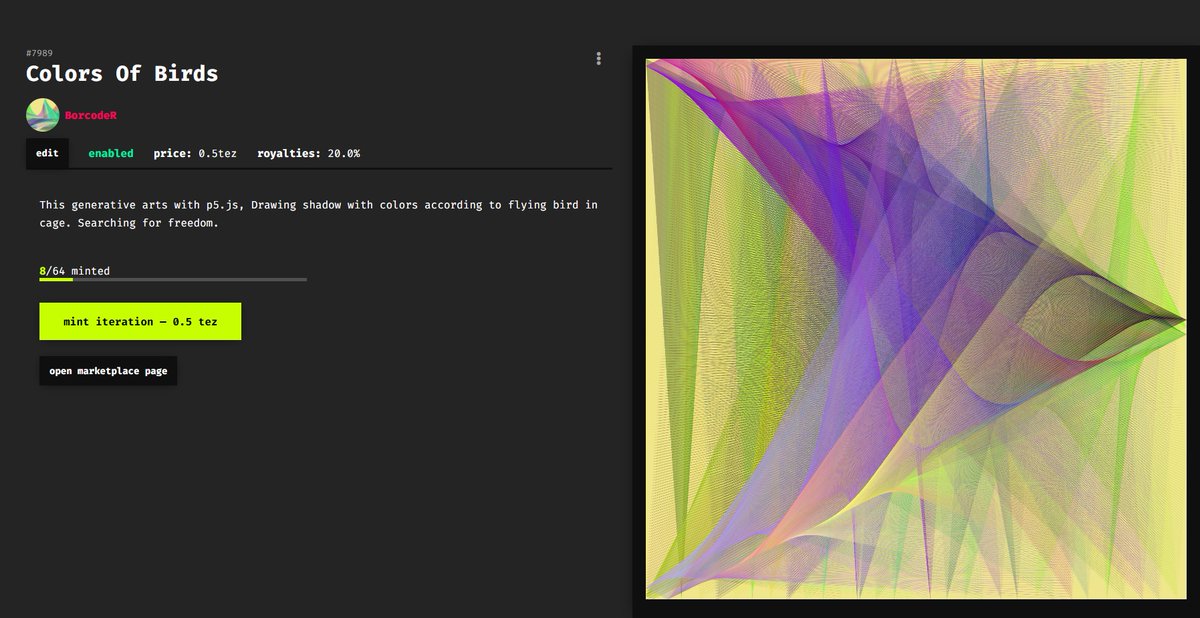Click the enabled status label
This screenshot has width=1200, height=618.
(110, 154)
